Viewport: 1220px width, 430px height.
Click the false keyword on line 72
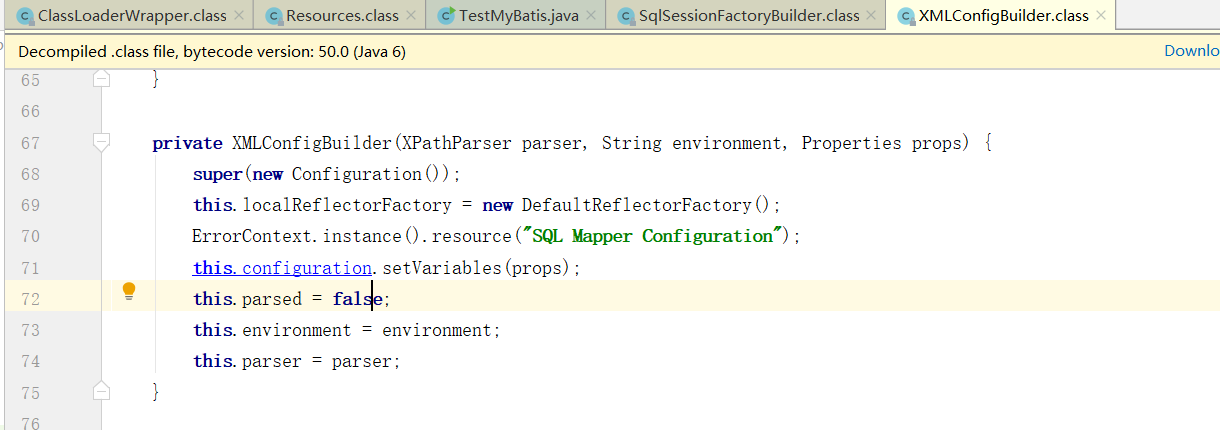[x=358, y=299]
